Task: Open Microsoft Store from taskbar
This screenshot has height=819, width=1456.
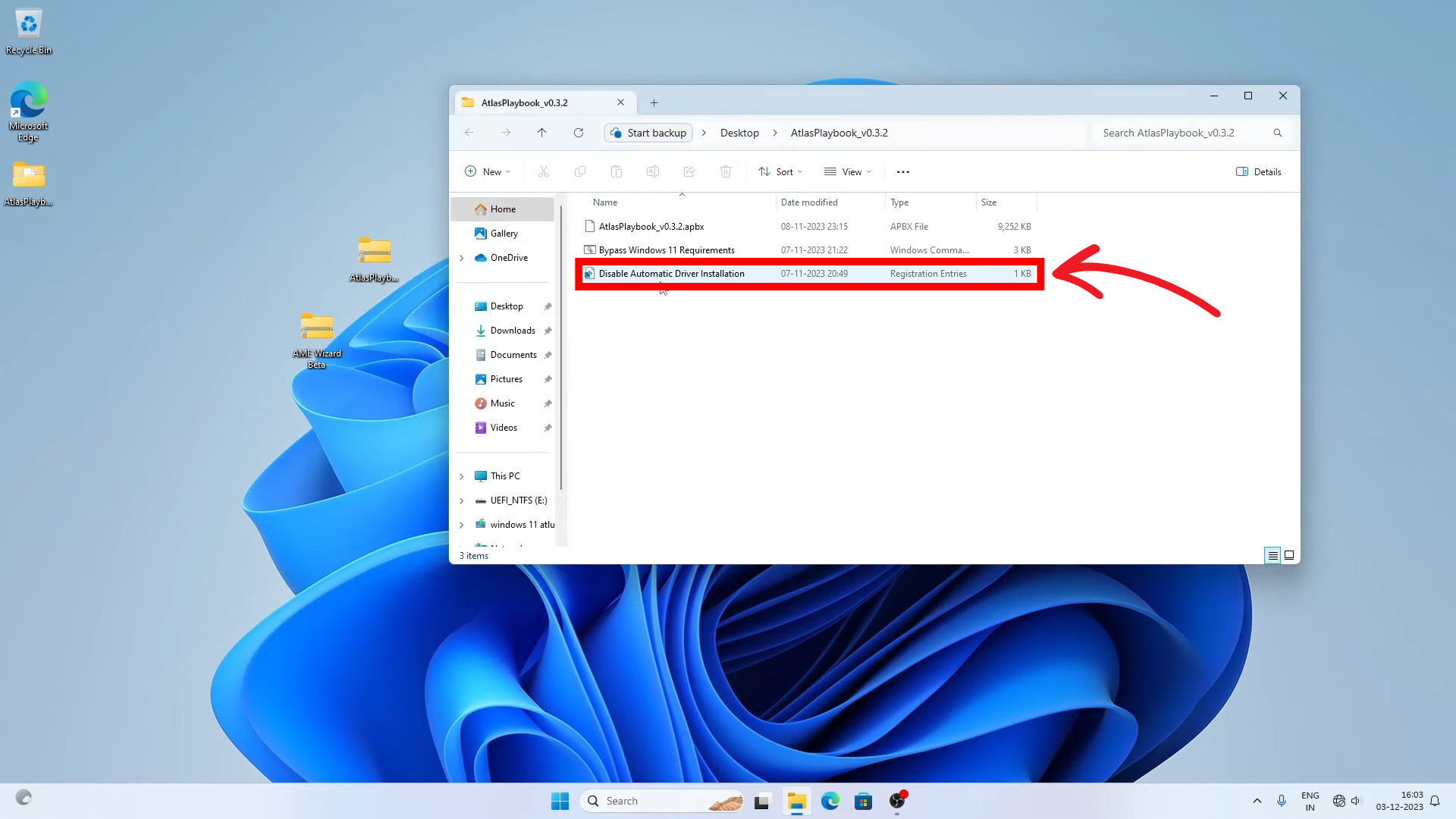Action: coord(863,802)
